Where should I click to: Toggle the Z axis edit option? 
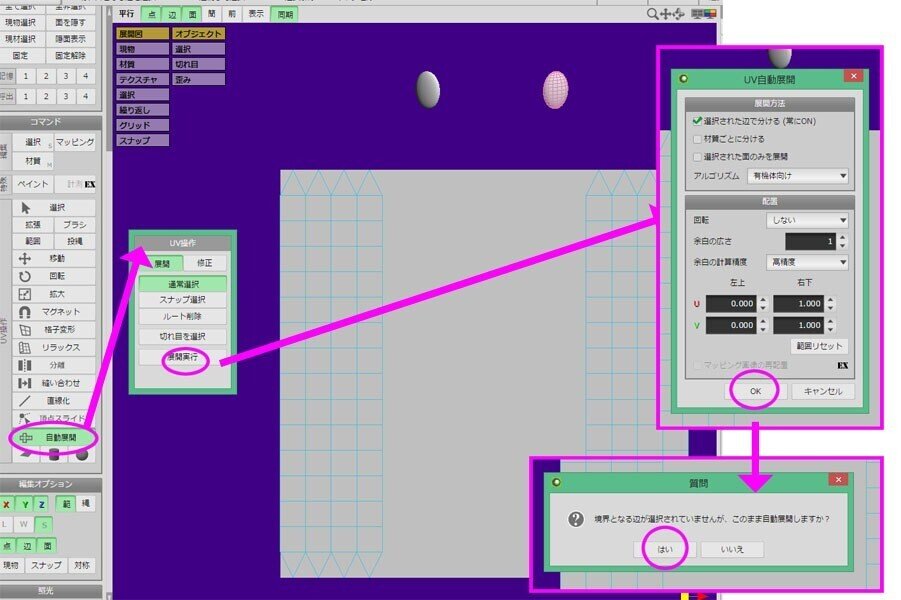click(x=42, y=505)
